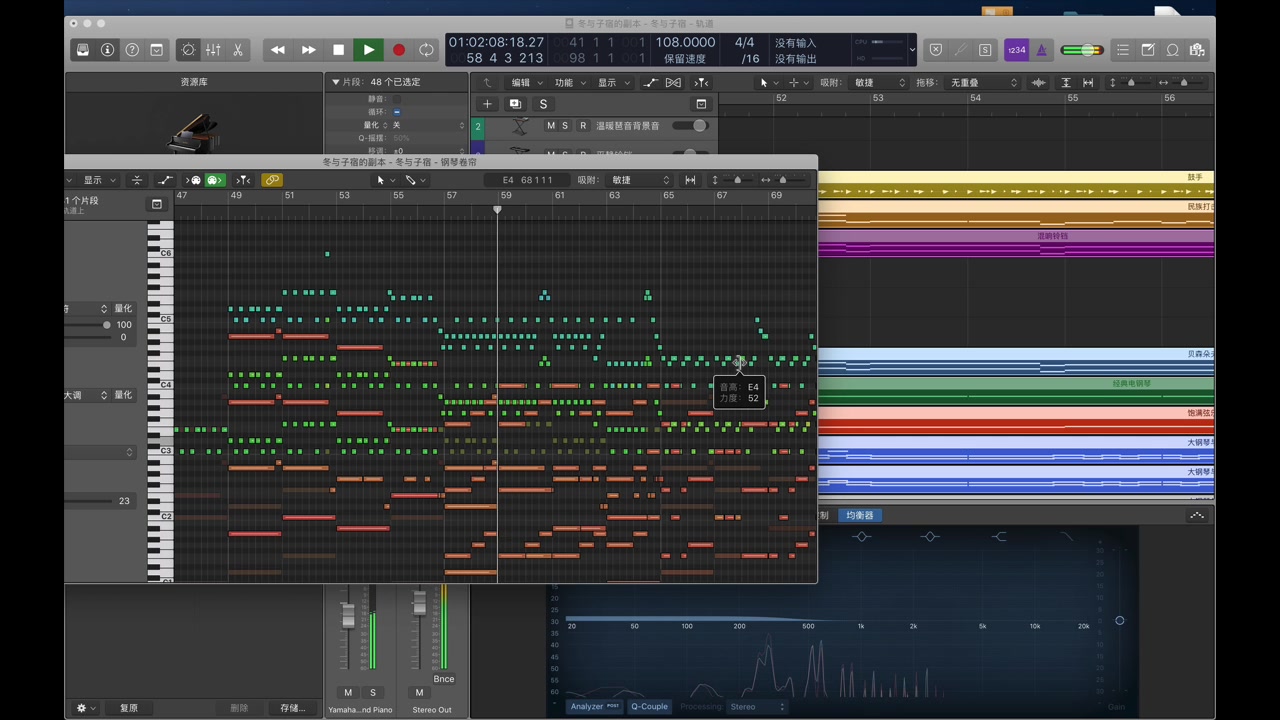
Task: Open the tracks area 吸附 snap popup menu
Action: [x=878, y=83]
